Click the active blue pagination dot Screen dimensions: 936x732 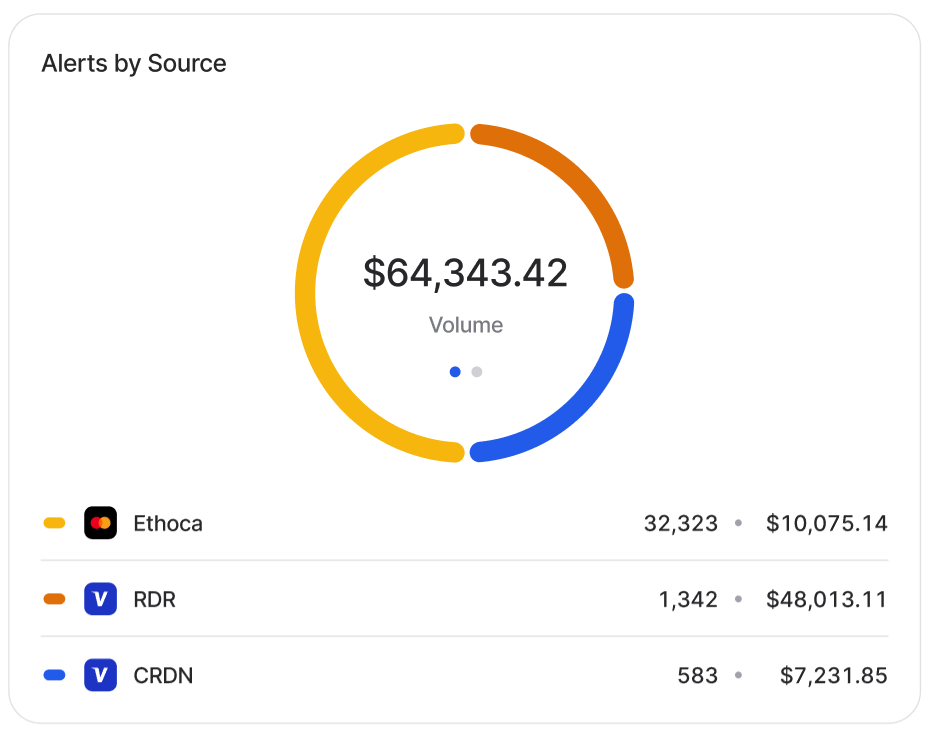pyautogui.click(x=455, y=372)
